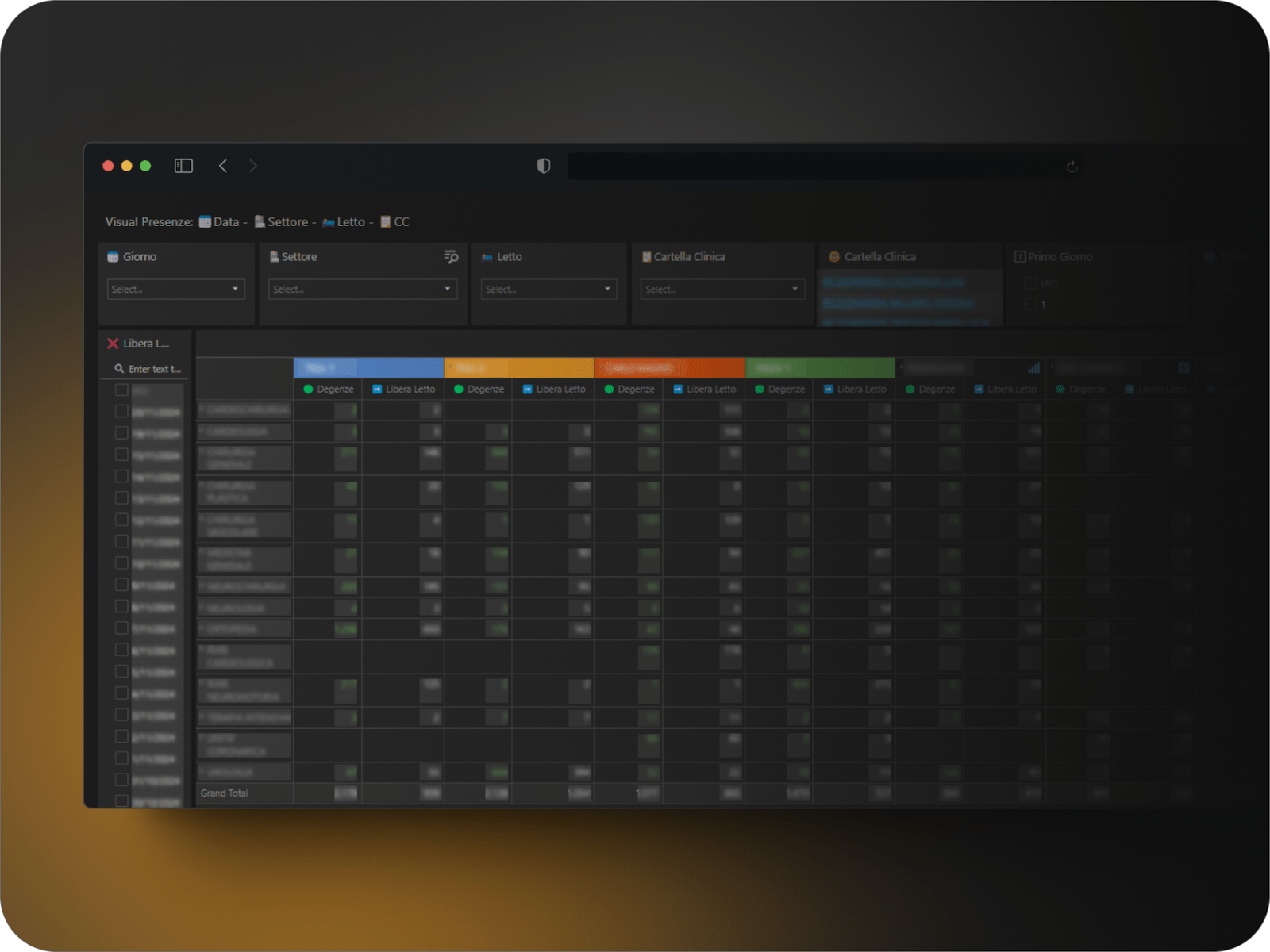Open the Letto Select dropdown
This screenshot has width=1270, height=952.
tap(548, 290)
